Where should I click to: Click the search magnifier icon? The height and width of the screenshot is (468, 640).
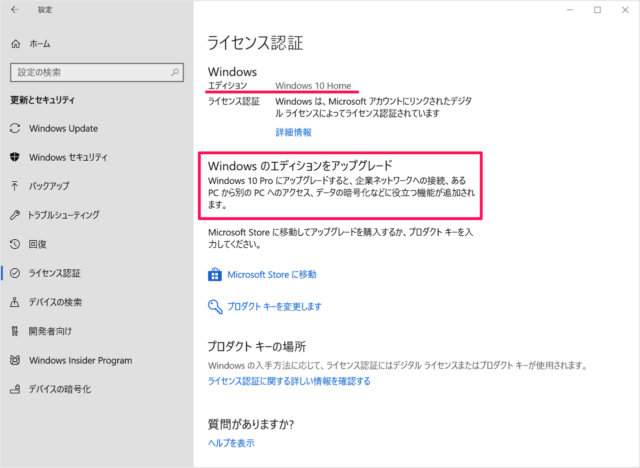[x=175, y=72]
